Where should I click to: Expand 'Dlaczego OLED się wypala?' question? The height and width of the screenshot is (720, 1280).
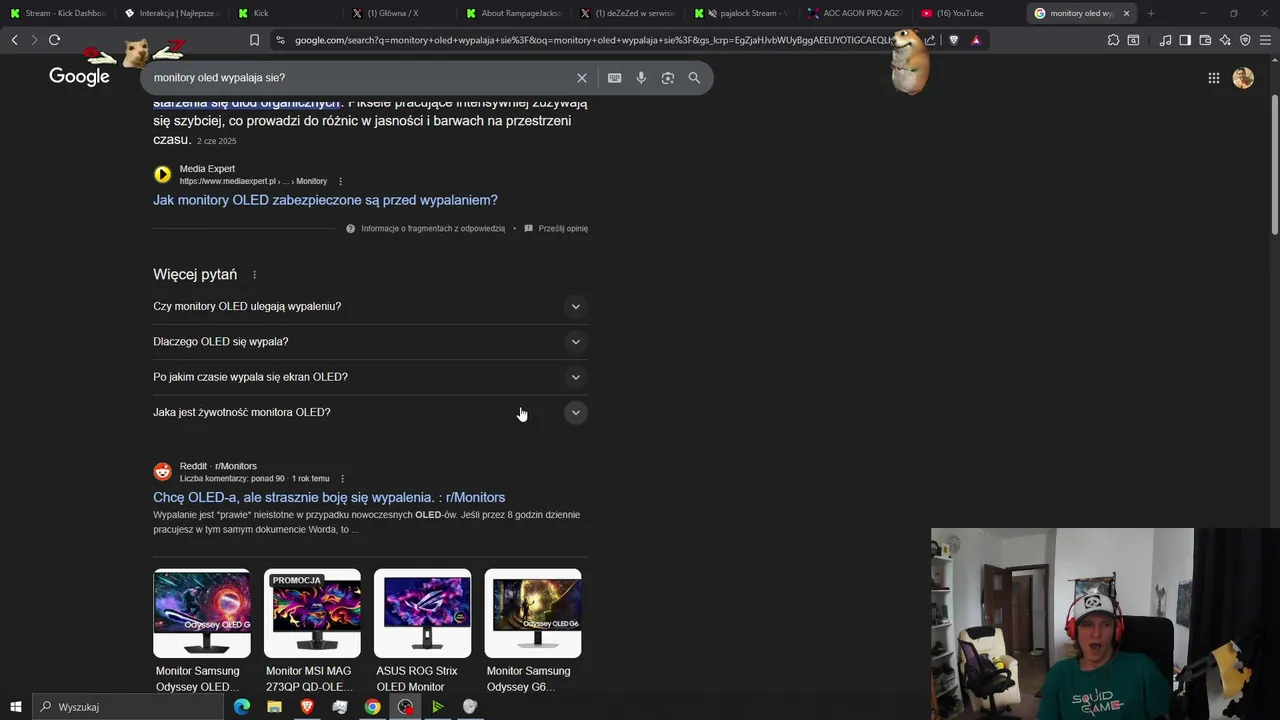[x=370, y=342]
